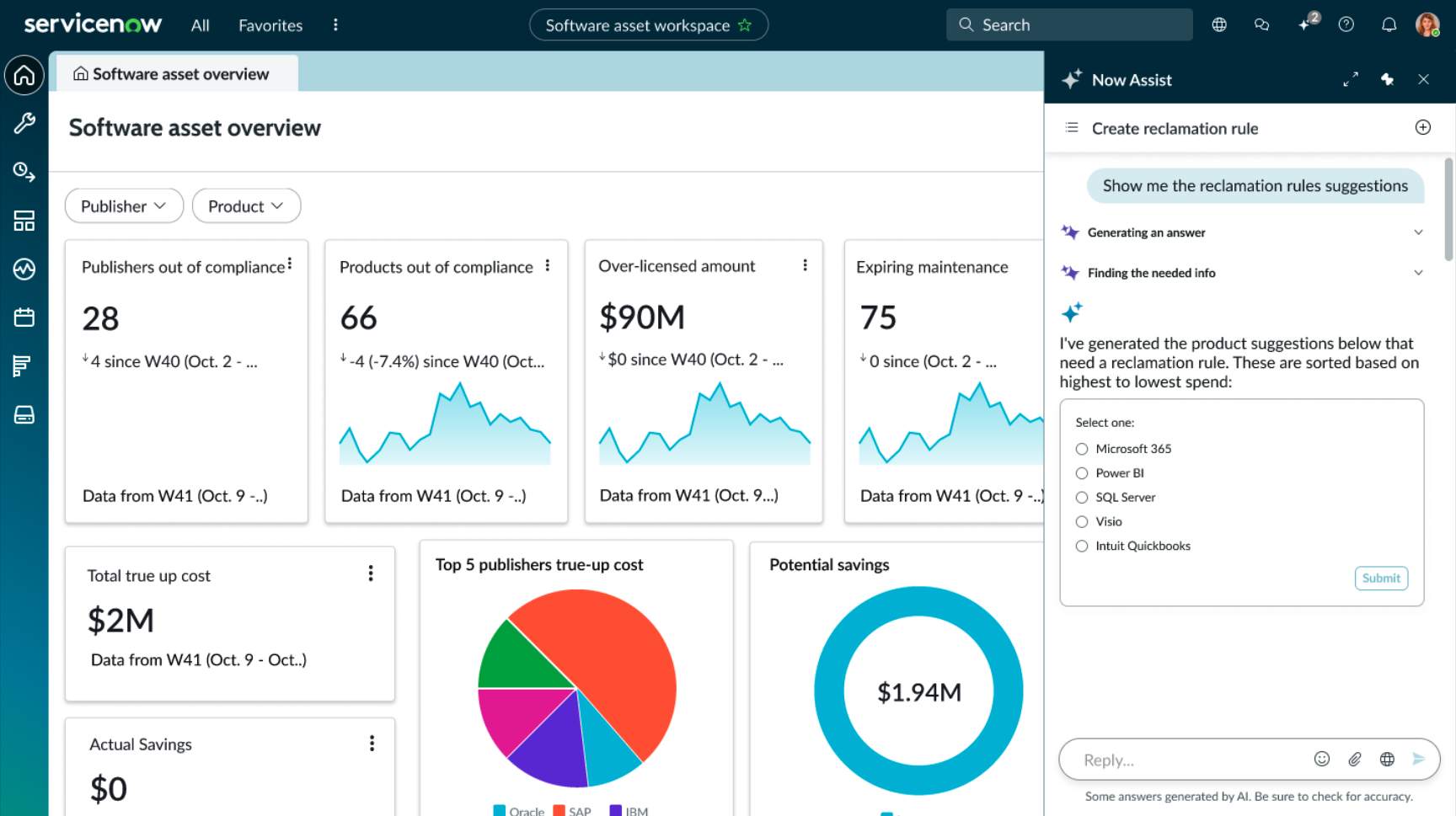Click the Now Assist panel scrollbar
The height and width of the screenshot is (816, 1456).
(1448, 209)
